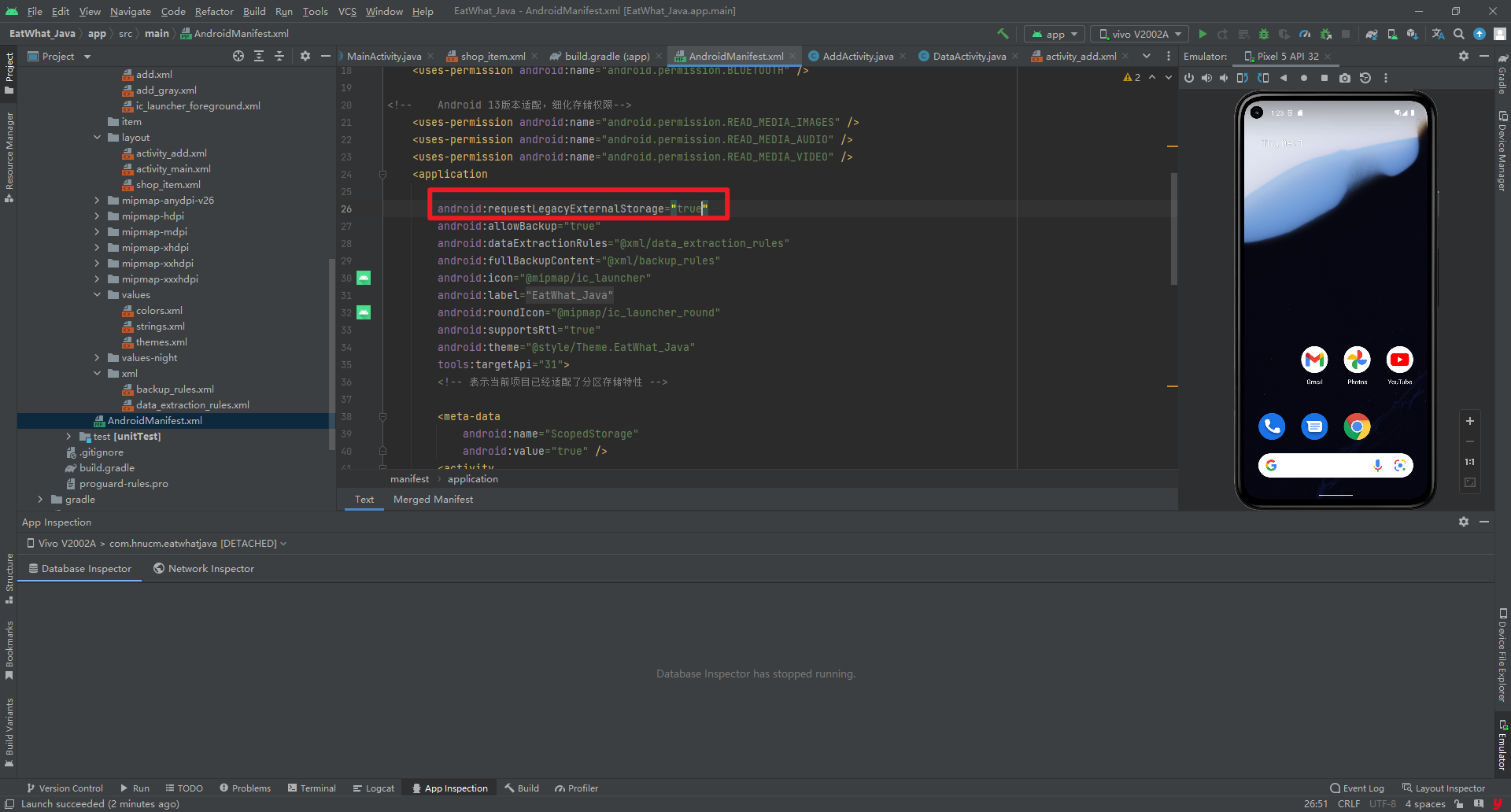Collapse the layout folder
Image resolution: width=1511 pixels, height=812 pixels.
[97, 138]
